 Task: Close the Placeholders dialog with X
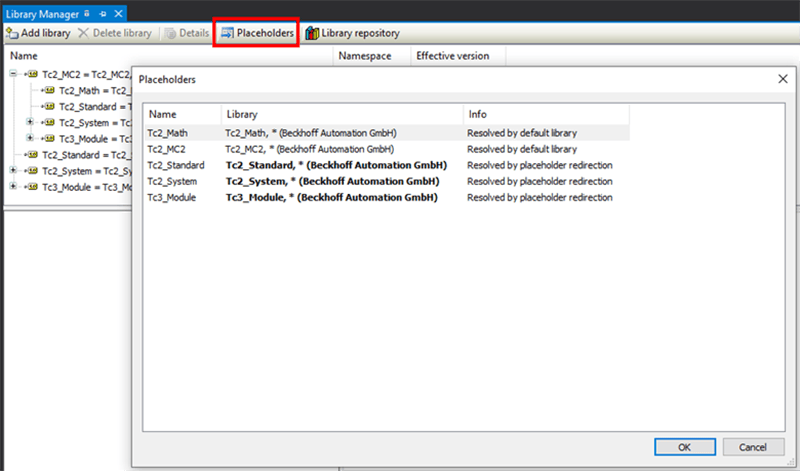click(783, 79)
